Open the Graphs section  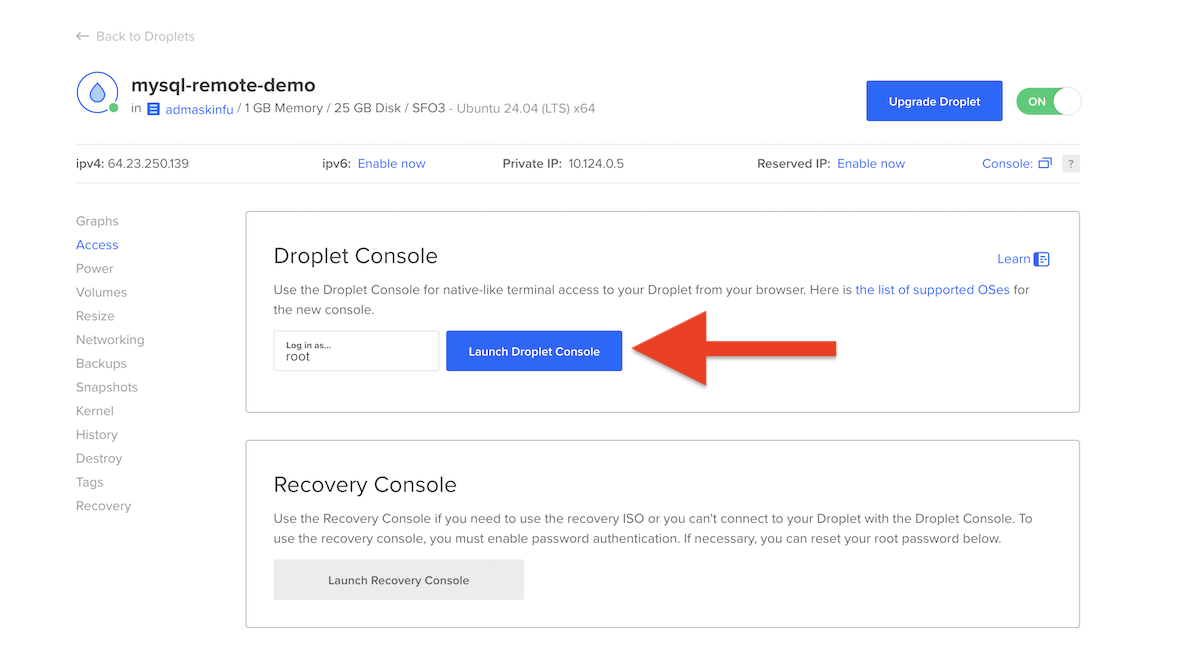[97, 221]
